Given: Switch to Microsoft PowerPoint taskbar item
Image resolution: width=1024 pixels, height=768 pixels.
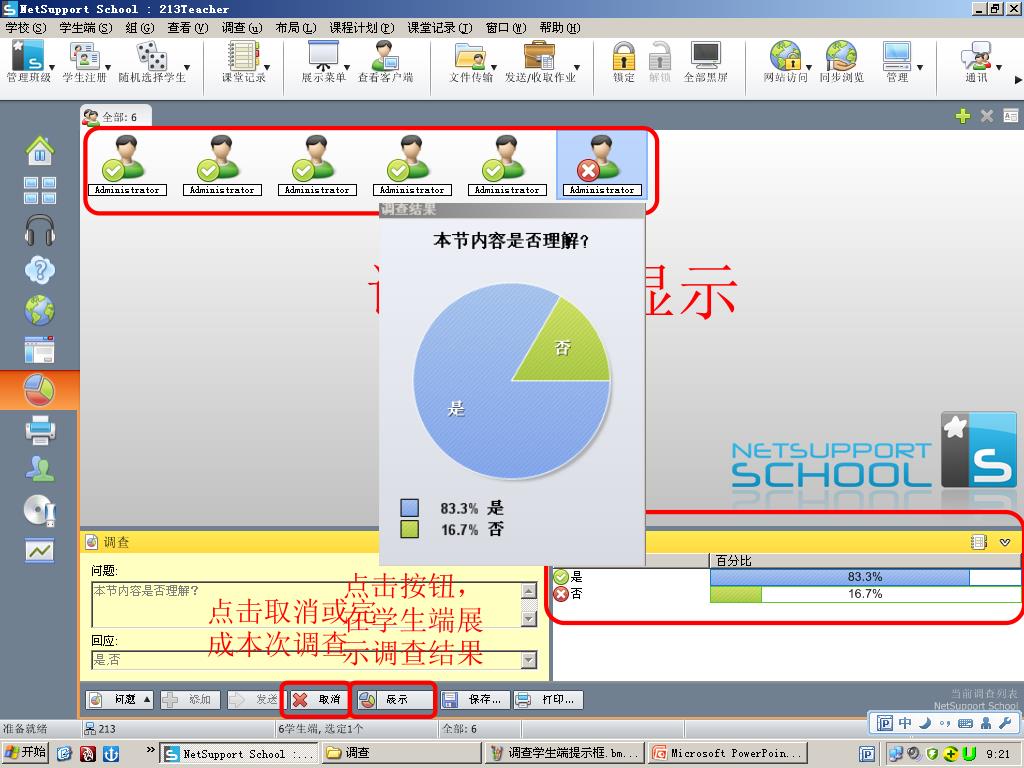Looking at the screenshot, I should pos(729,754).
